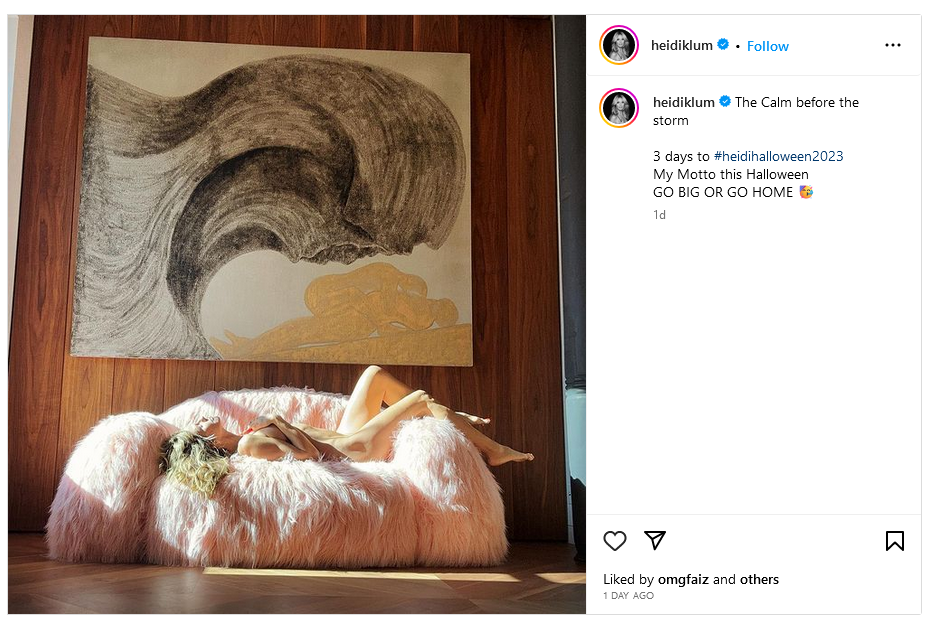Open the #heidihalloween2023 hashtag
Screen dimensions: 942x632
point(779,156)
